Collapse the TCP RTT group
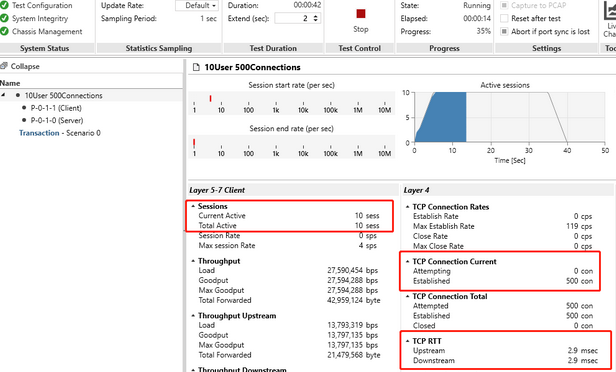Screen dimensions: 616x372 [407, 341]
